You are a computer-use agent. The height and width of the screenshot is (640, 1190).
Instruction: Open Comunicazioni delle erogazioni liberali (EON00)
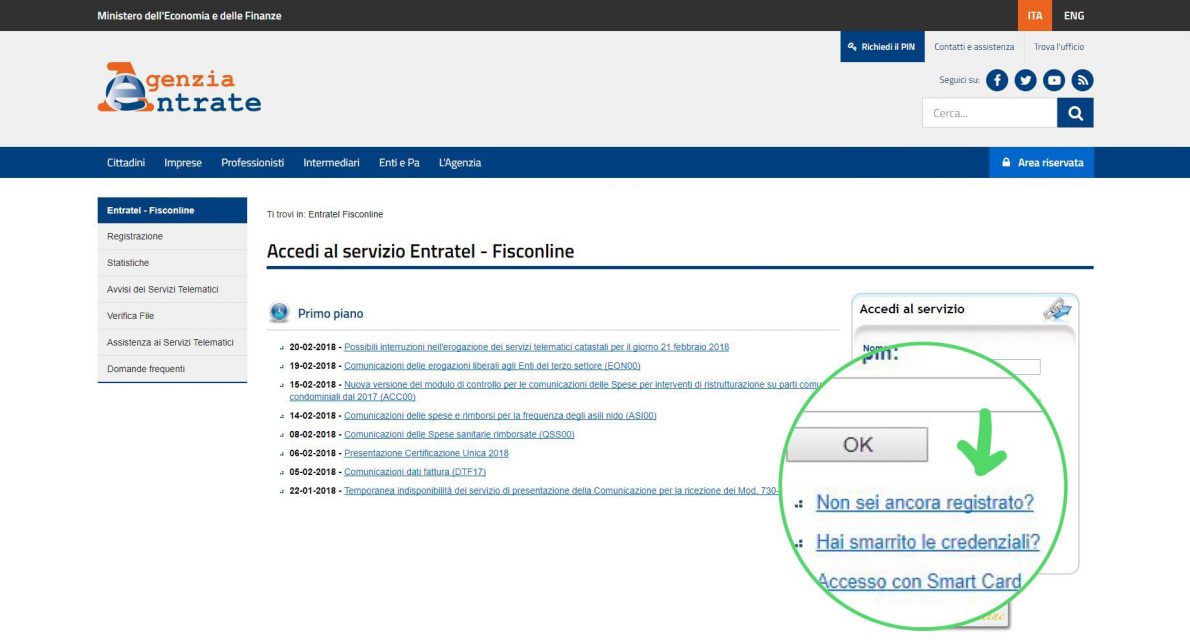point(492,366)
